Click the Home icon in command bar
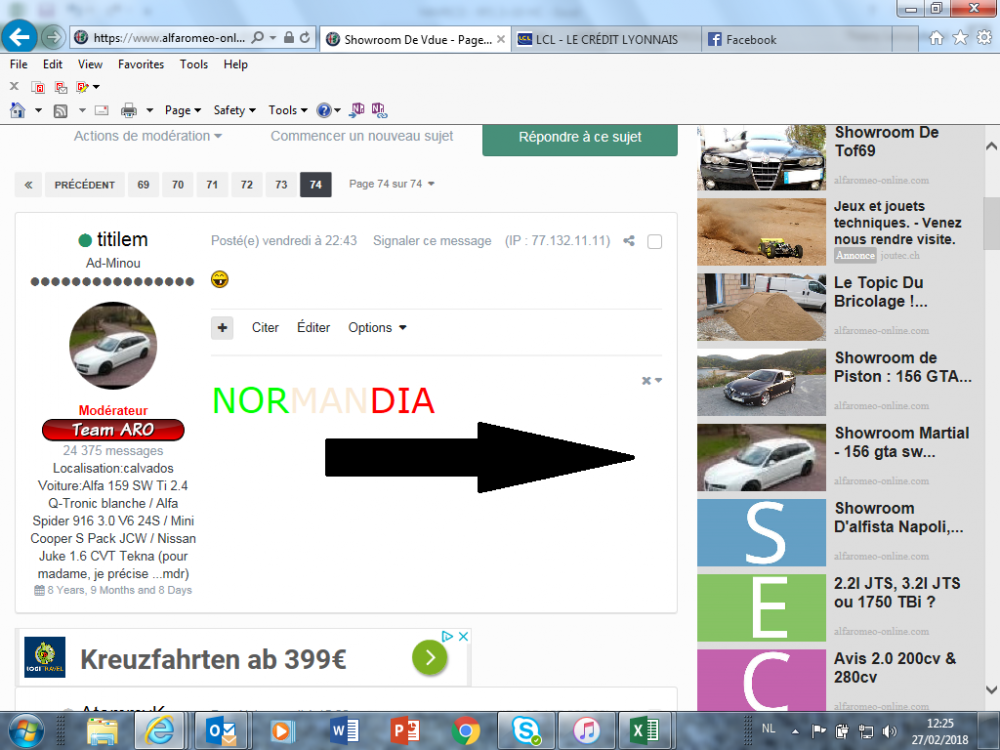Screen dimensions: 1000x750 pos(17,110)
